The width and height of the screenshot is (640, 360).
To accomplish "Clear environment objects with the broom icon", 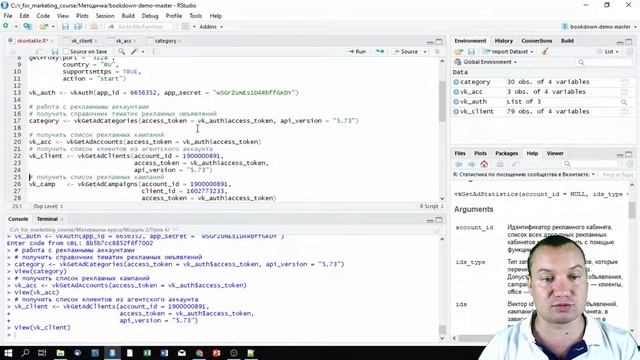I will coord(544,52).
